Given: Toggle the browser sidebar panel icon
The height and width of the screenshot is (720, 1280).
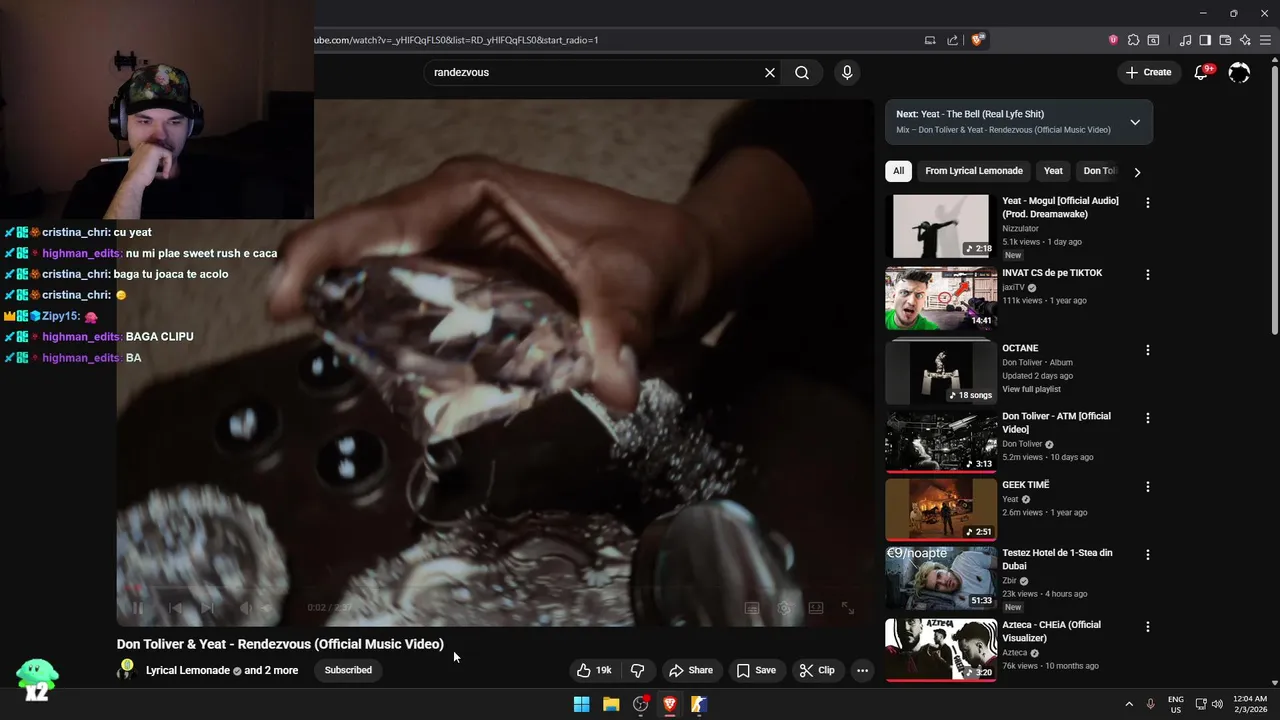Looking at the screenshot, I should [x=1205, y=40].
